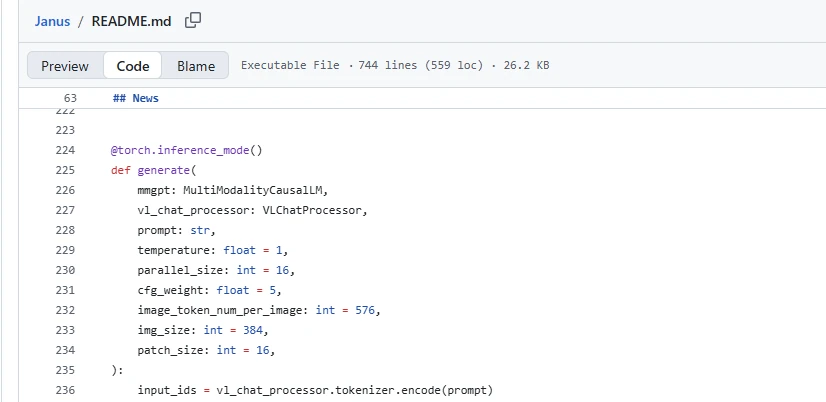Click the README.md file name in breadcrumb

coord(131,22)
